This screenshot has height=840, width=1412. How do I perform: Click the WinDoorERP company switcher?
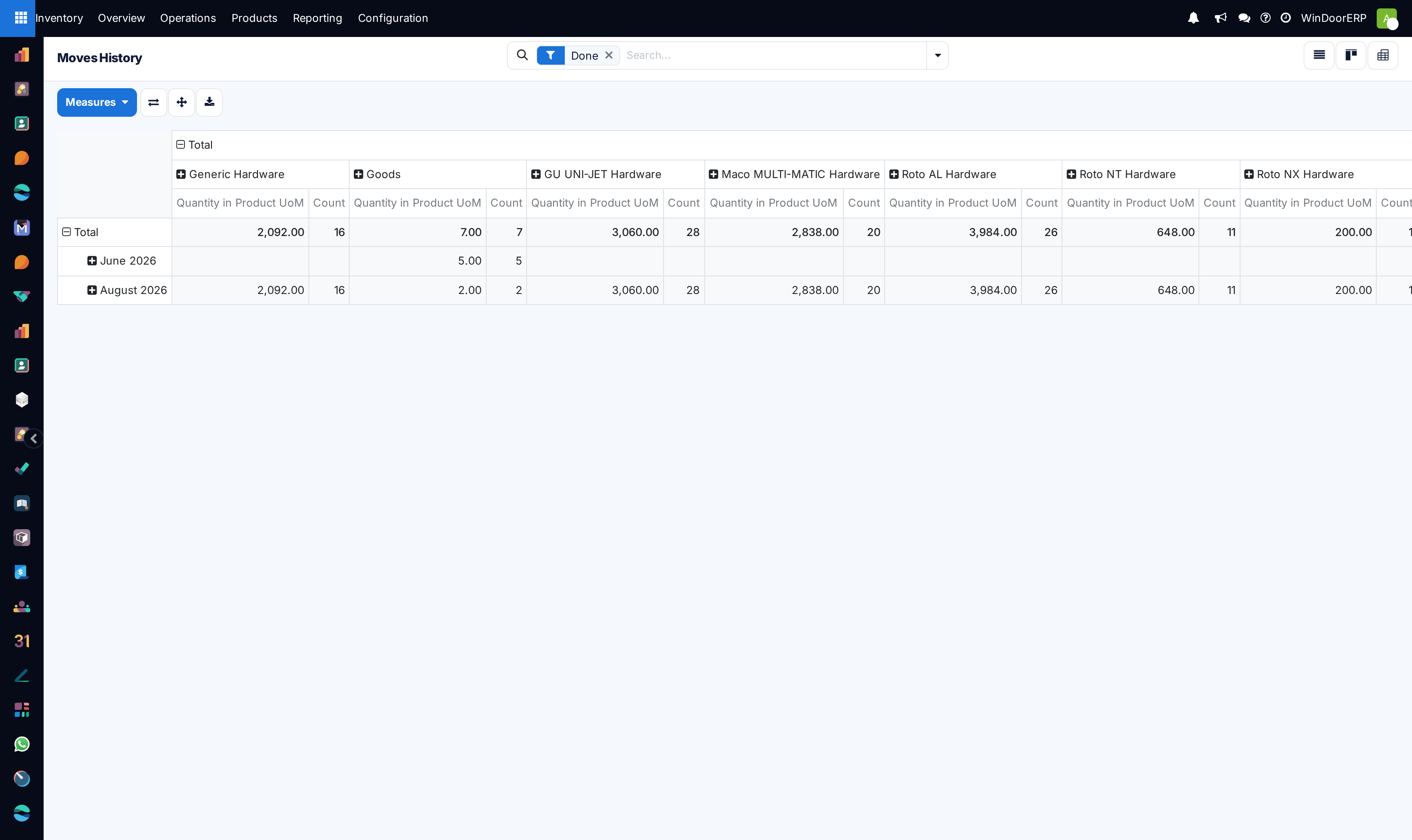(x=1333, y=18)
